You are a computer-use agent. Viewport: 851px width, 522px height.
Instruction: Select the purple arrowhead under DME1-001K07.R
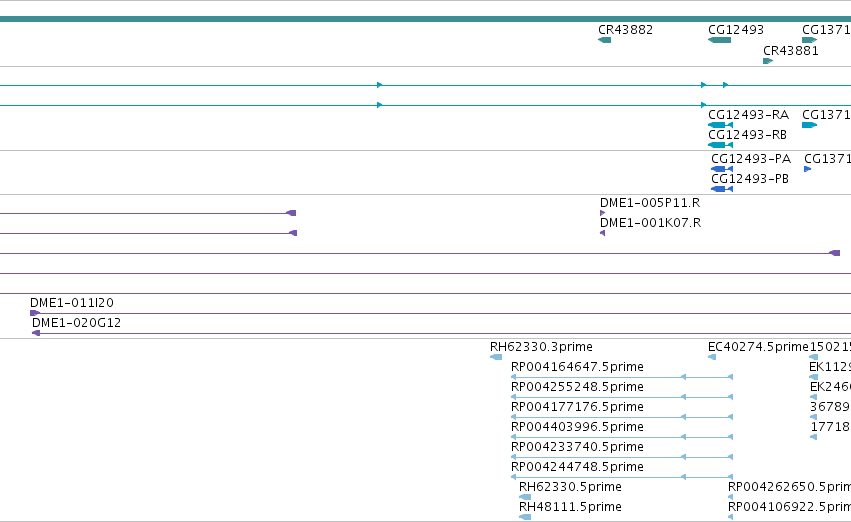coord(602,233)
